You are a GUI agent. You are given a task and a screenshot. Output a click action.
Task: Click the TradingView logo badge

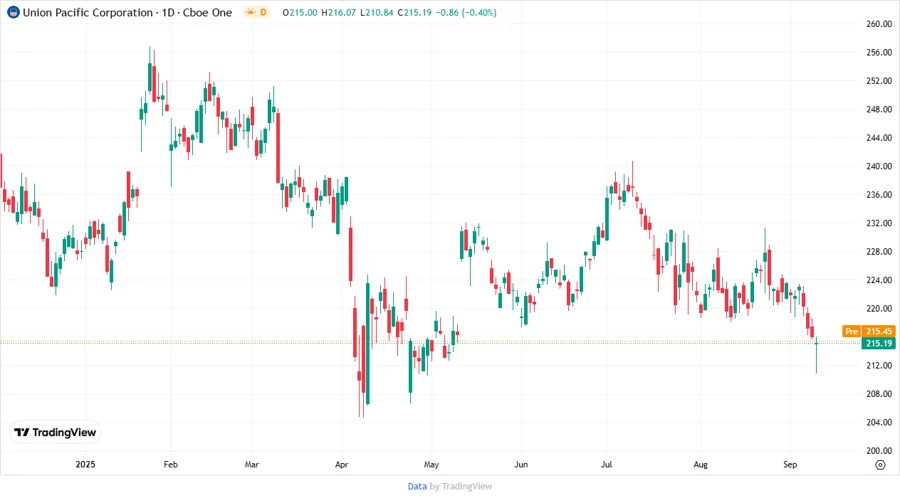click(55, 433)
